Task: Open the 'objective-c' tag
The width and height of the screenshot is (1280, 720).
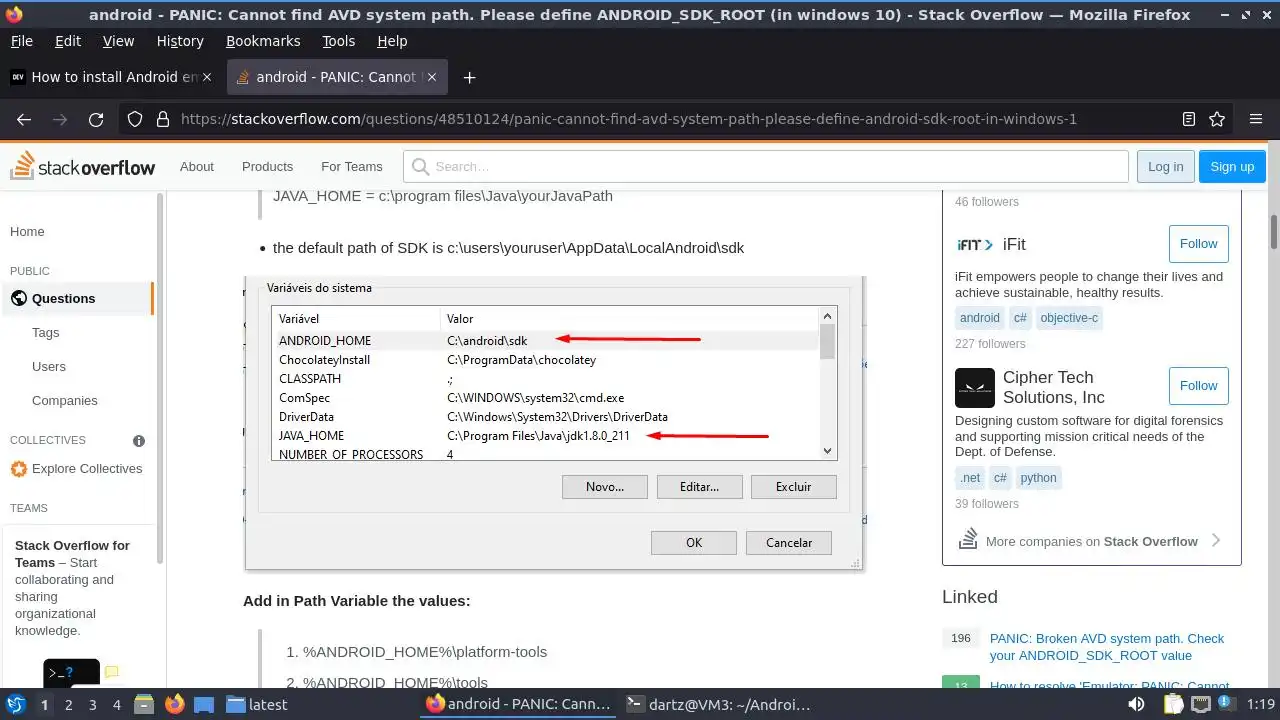Action: click(x=1068, y=318)
